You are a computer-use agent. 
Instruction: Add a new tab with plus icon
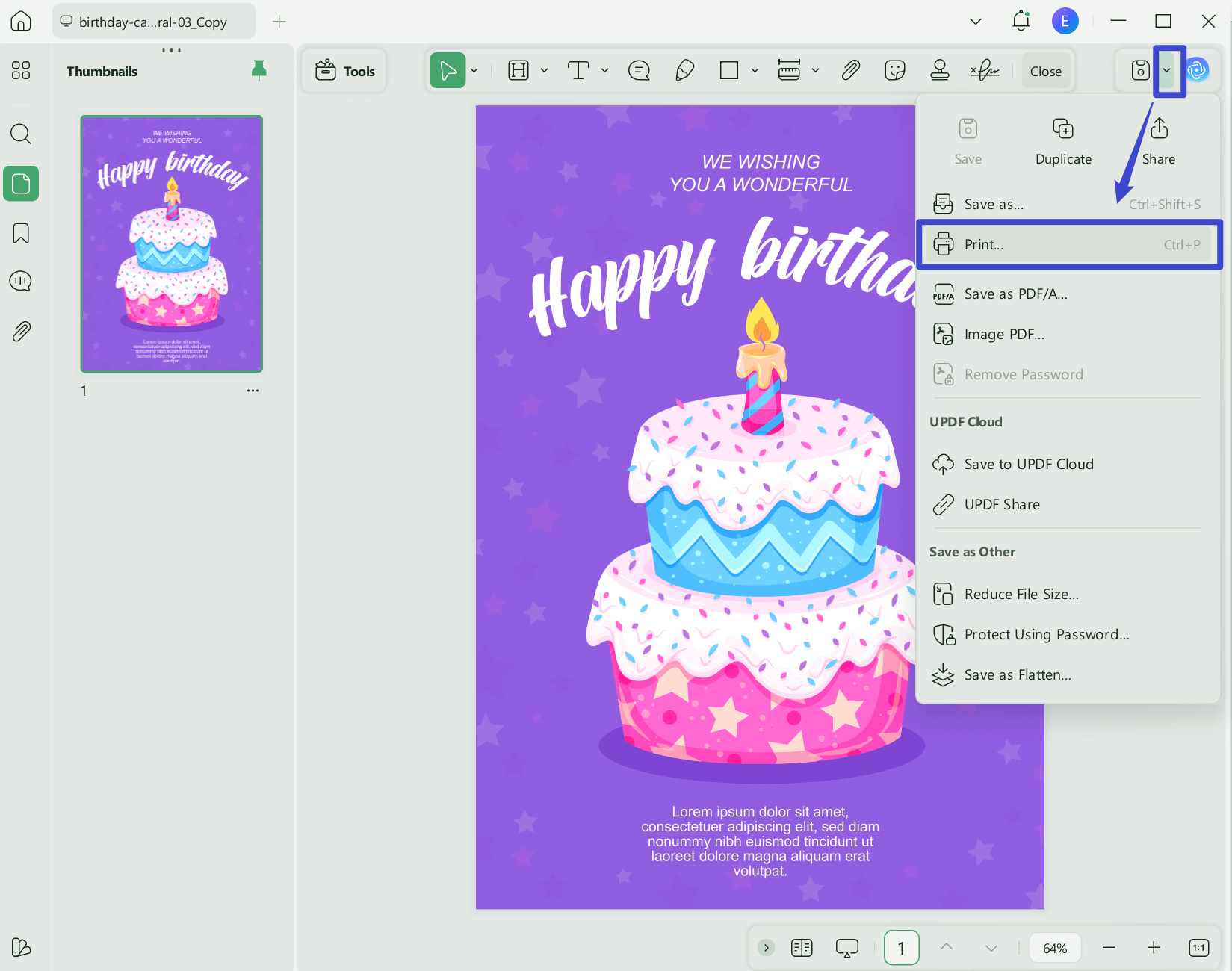tap(279, 22)
